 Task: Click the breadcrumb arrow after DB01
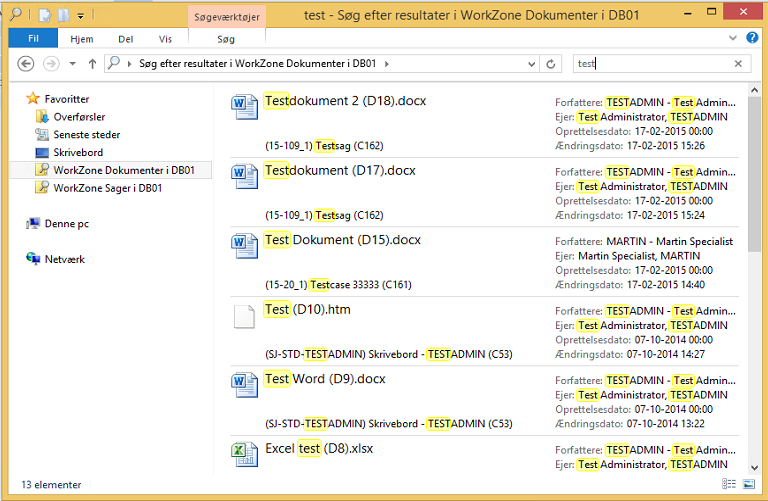pos(386,64)
